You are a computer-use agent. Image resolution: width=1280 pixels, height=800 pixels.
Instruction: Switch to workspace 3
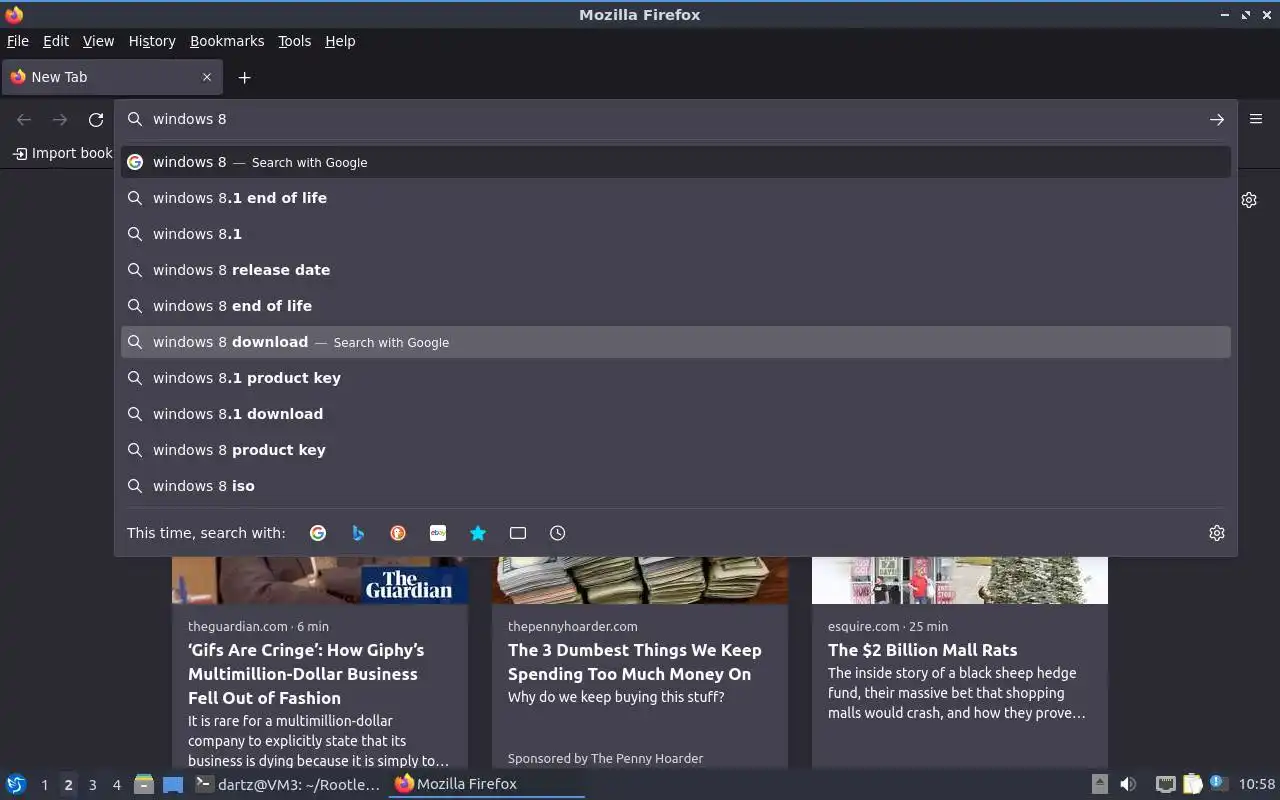92,785
